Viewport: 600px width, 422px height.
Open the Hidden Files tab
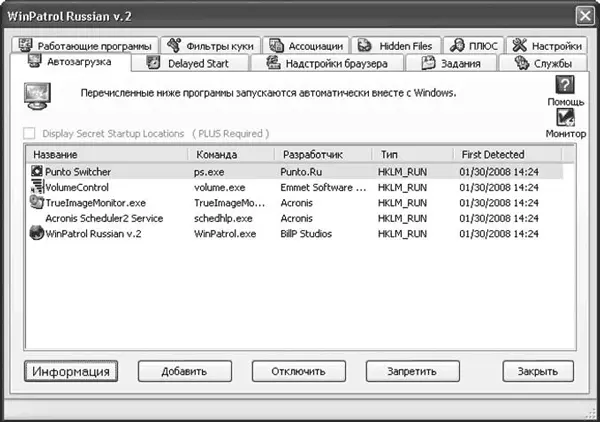pos(396,45)
